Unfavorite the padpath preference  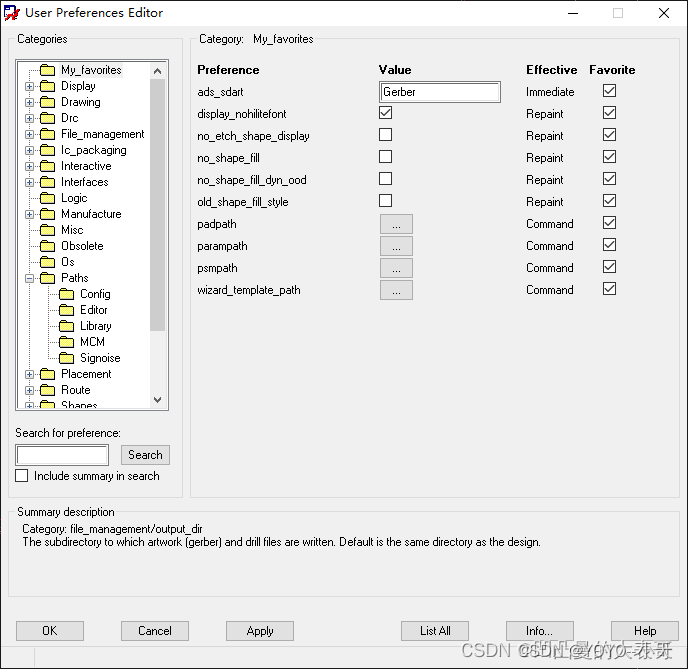pos(609,223)
